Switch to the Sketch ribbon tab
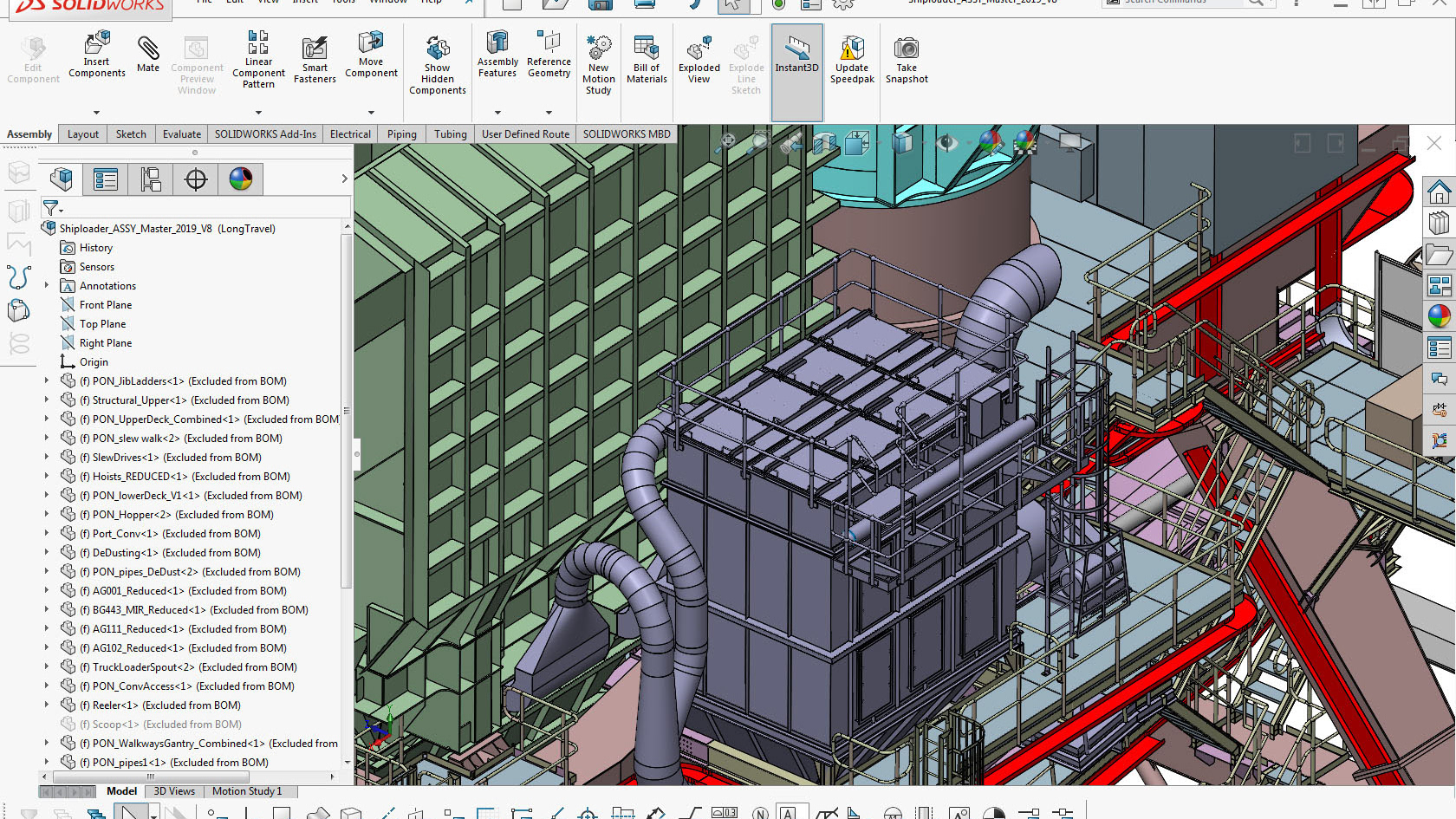1456x819 pixels. coord(131,133)
